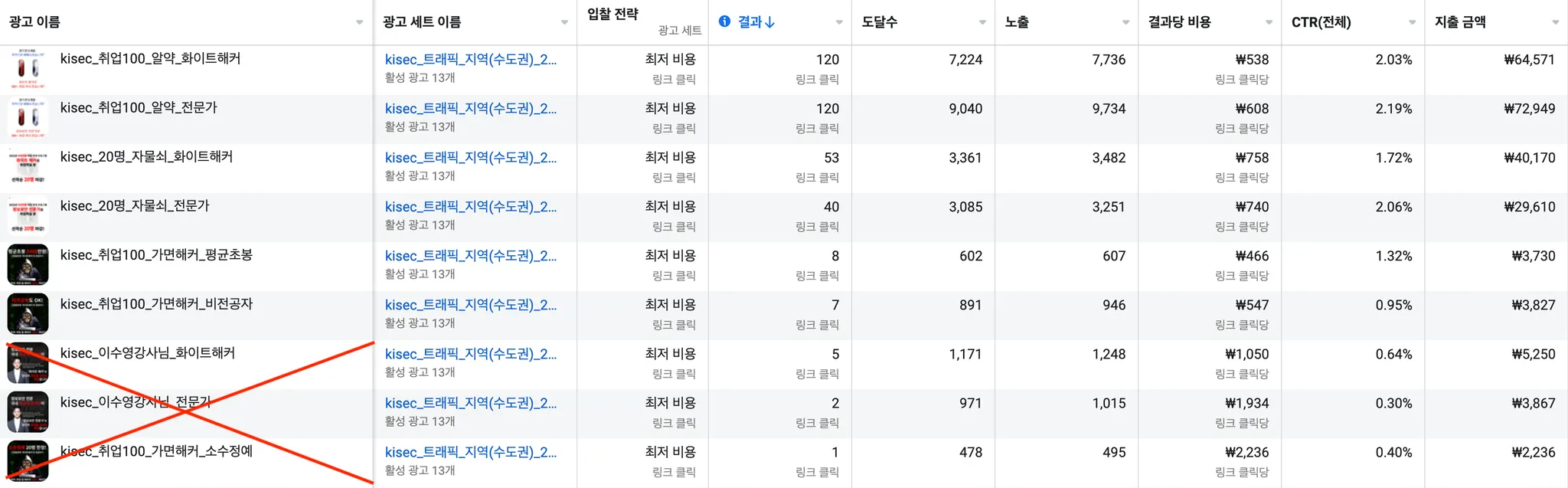This screenshot has height=488, width=1568.
Task: Open the 도달수 column dropdown arrow
Action: pyautogui.click(x=982, y=22)
